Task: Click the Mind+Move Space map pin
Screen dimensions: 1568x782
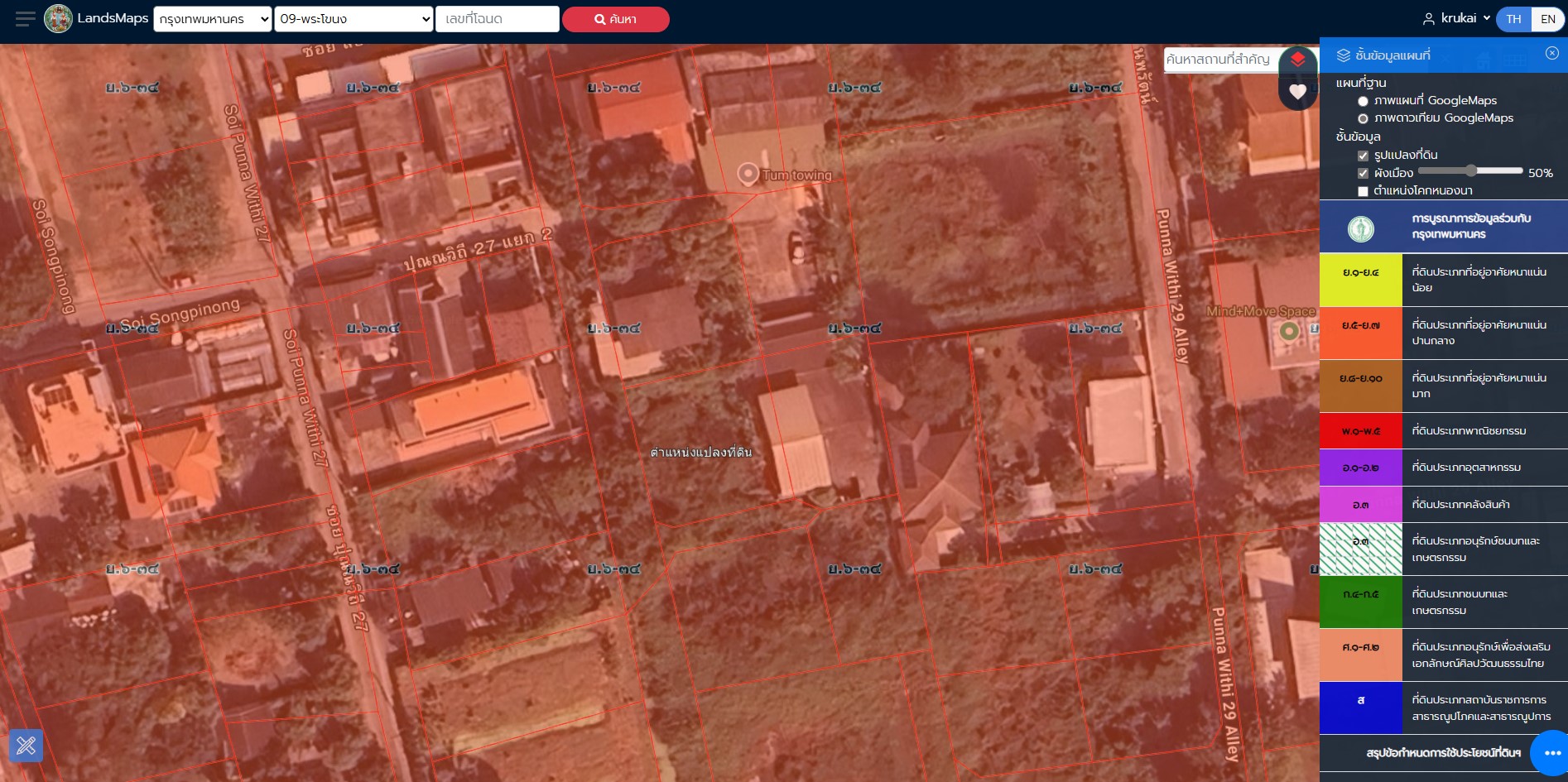Action: pos(1288,331)
